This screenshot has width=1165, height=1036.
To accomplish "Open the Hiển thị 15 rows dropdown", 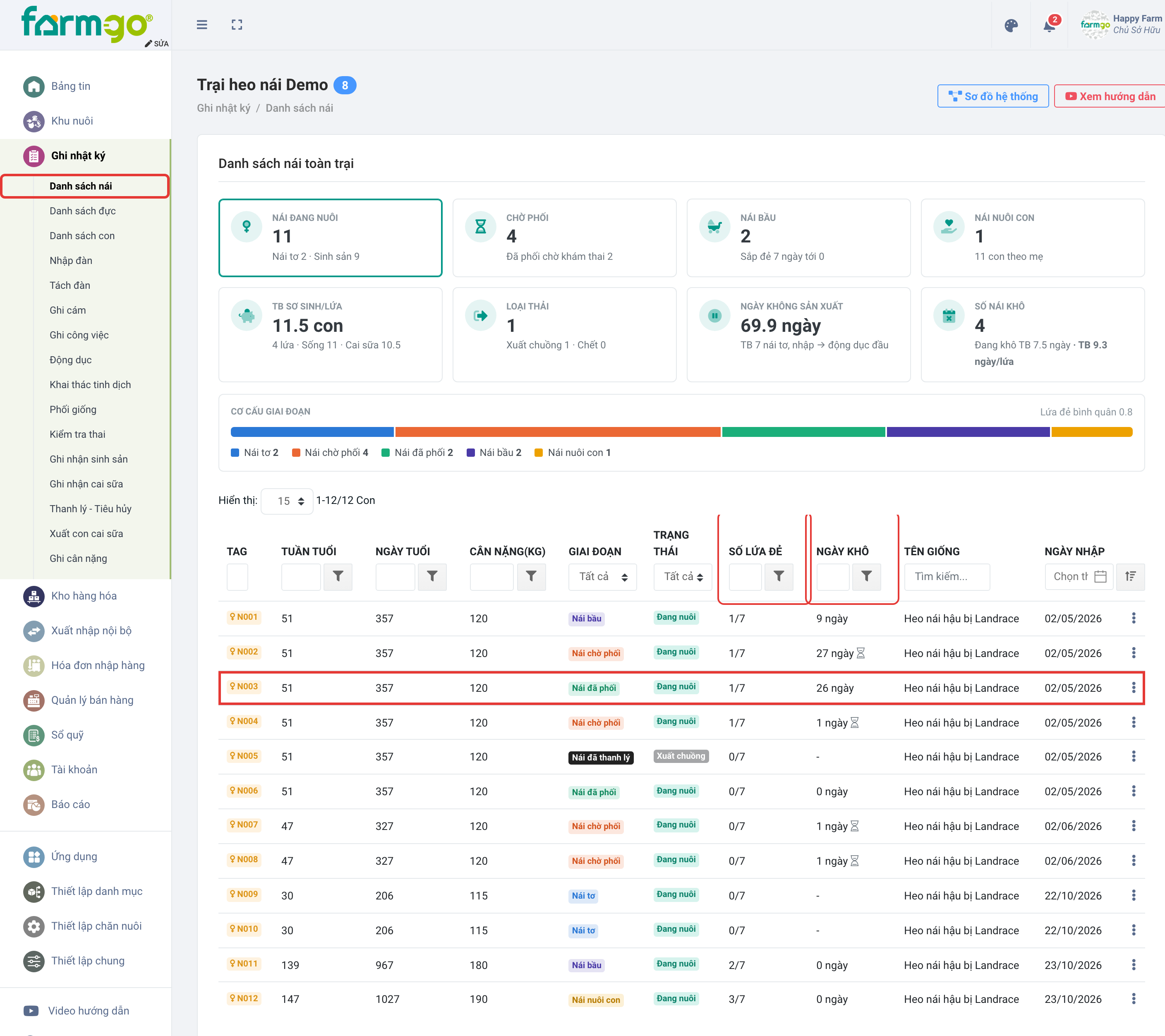I will [287, 501].
